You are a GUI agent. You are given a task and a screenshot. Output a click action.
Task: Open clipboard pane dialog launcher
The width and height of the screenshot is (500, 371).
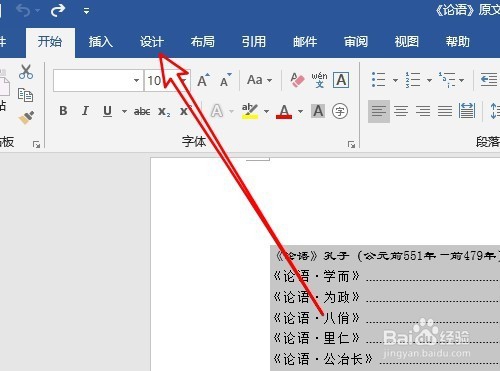(36, 144)
